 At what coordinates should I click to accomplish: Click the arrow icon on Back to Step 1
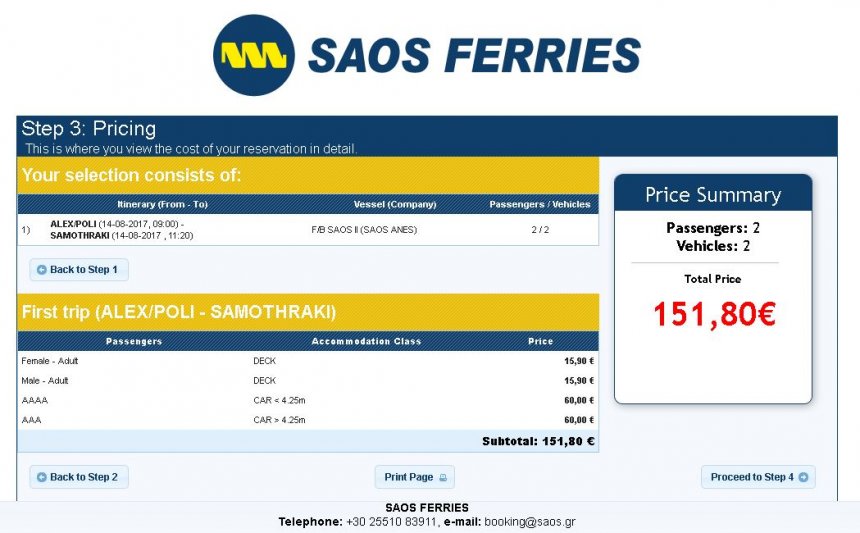(x=41, y=270)
